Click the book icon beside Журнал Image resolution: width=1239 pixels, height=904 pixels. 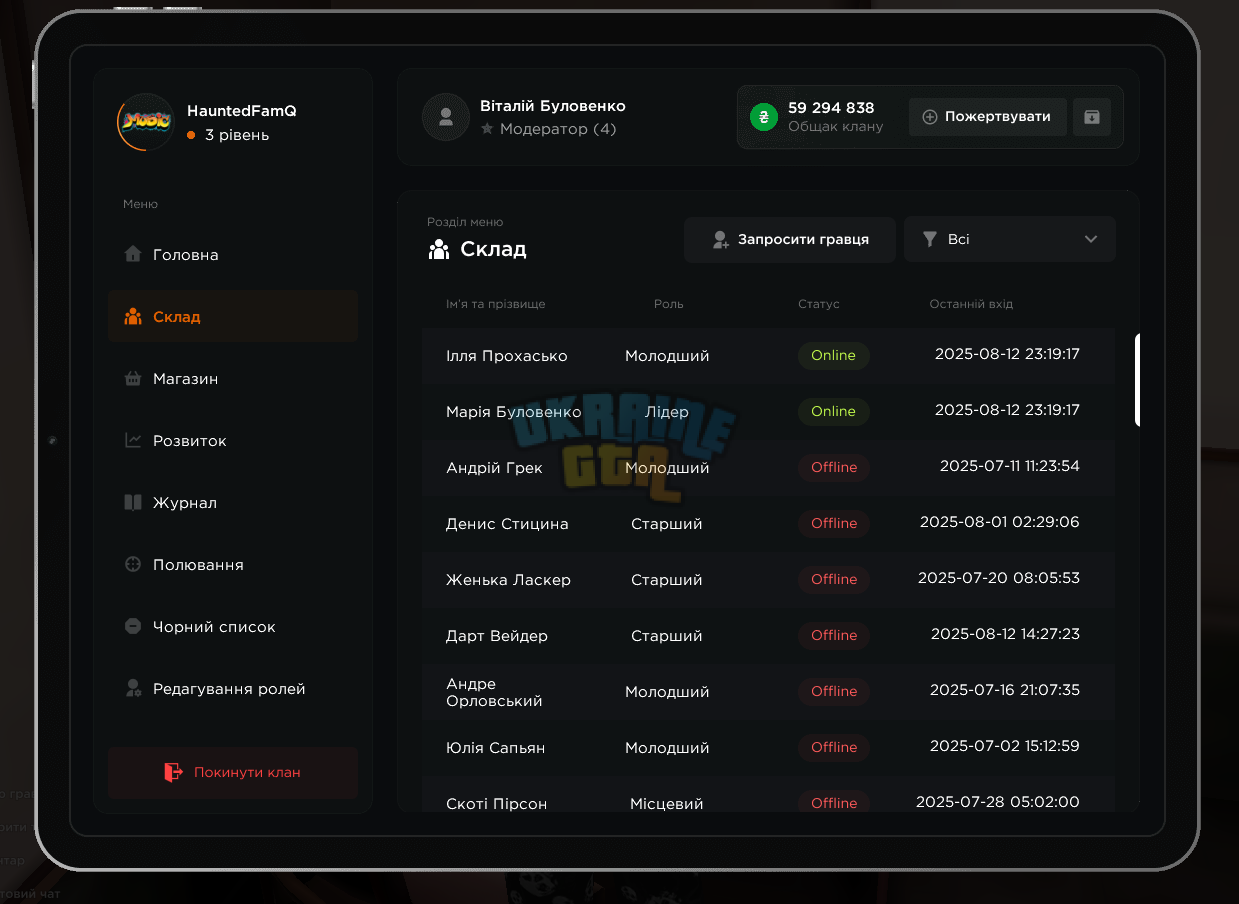[x=132, y=502]
